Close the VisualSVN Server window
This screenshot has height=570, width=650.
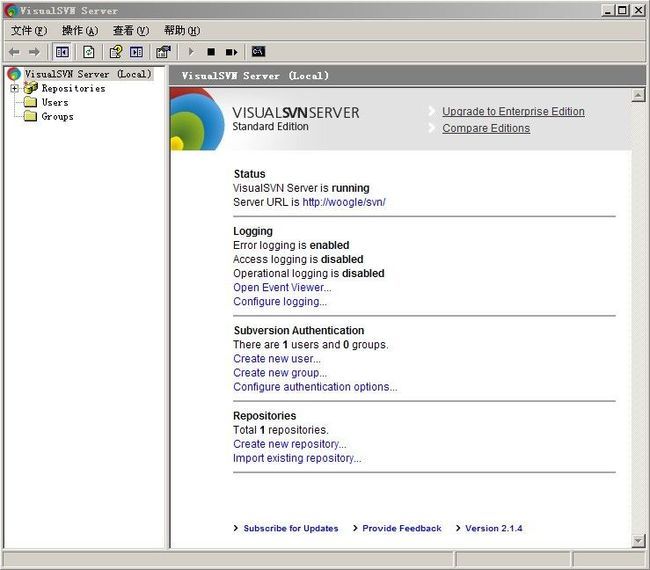[x=638, y=10]
